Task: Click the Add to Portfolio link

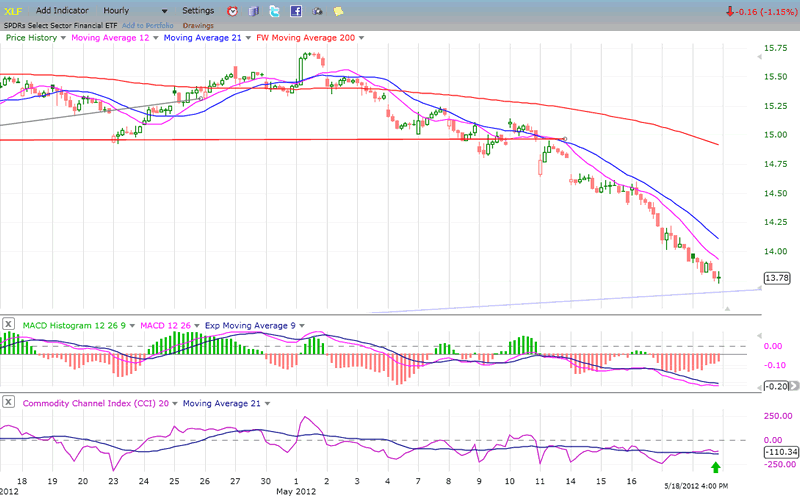Action: point(147,24)
